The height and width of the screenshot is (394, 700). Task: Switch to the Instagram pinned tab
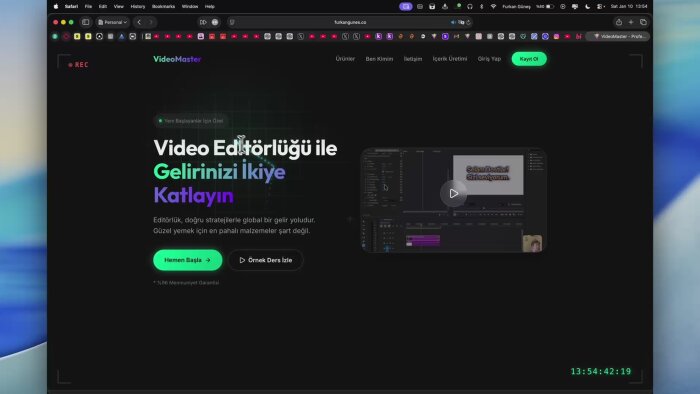[556, 37]
